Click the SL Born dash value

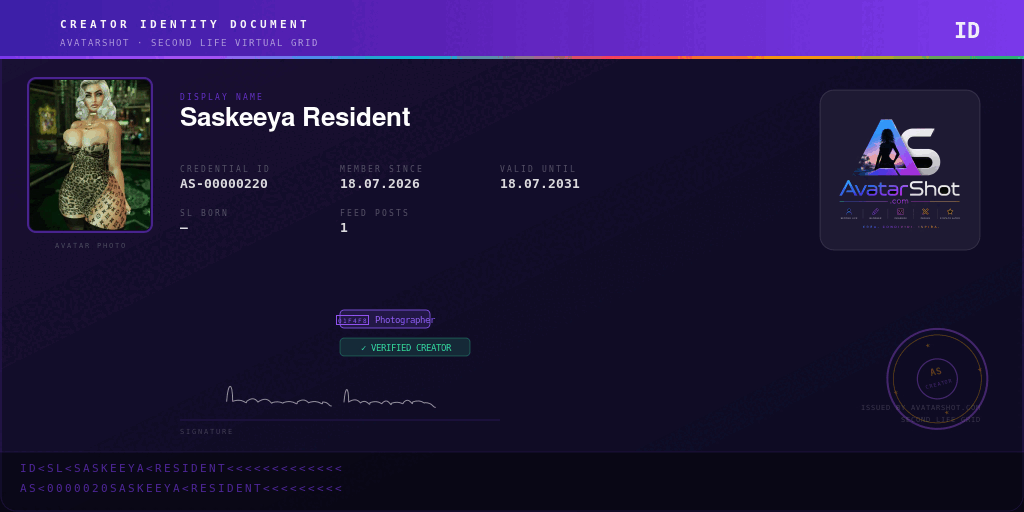pos(184,228)
